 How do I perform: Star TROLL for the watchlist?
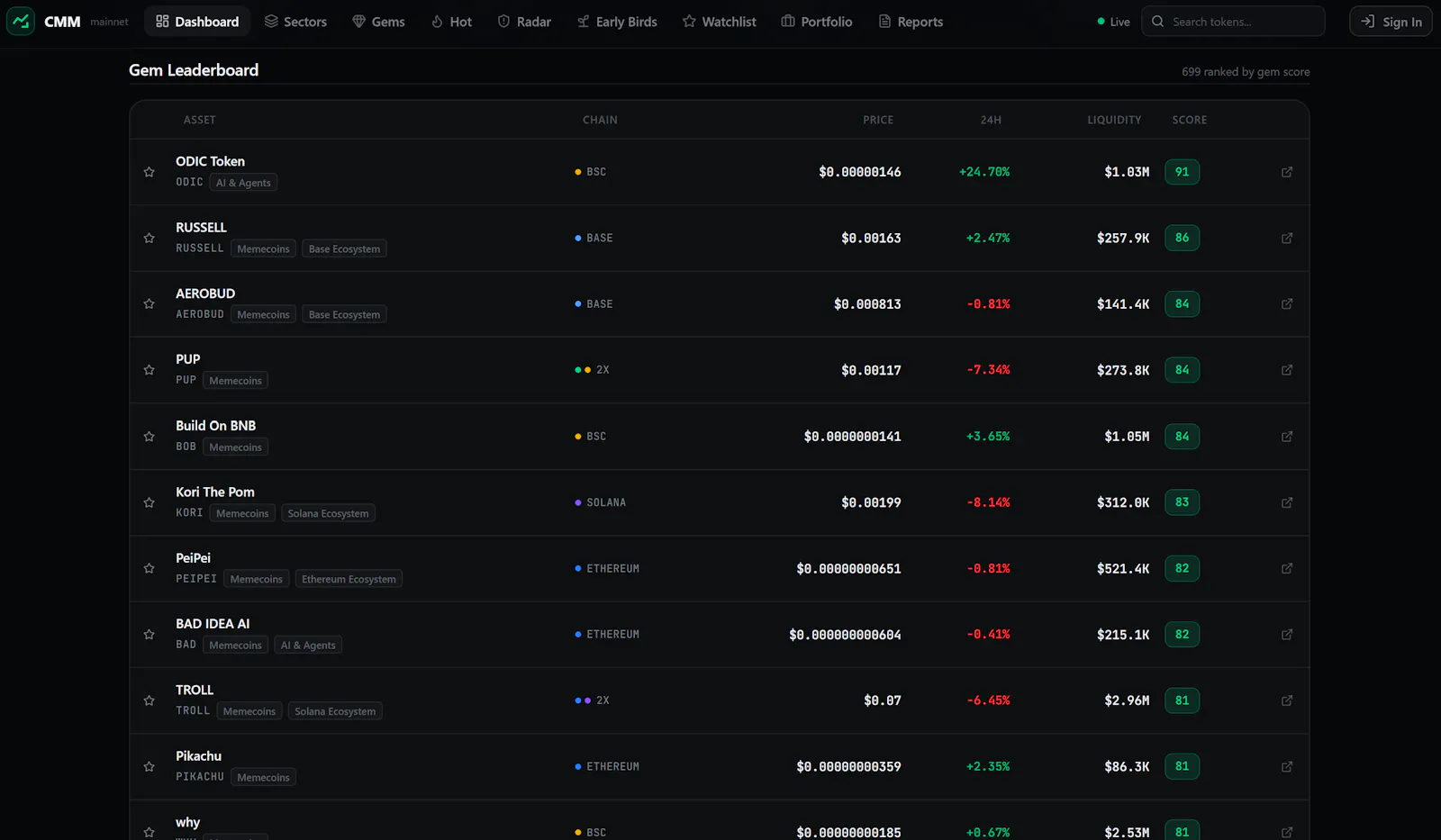tap(150, 700)
